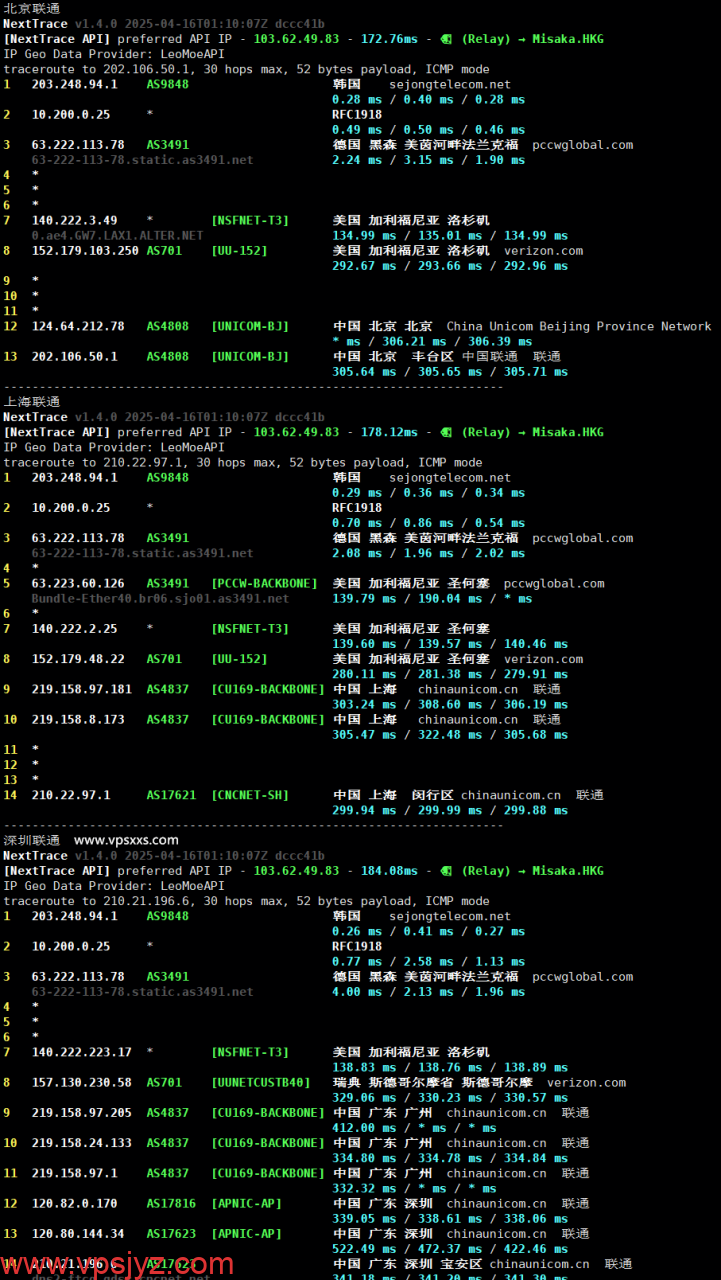721x1280 pixels.
Task: Click 'China Unicom Beijing Province Network' text
Action: [579, 326]
